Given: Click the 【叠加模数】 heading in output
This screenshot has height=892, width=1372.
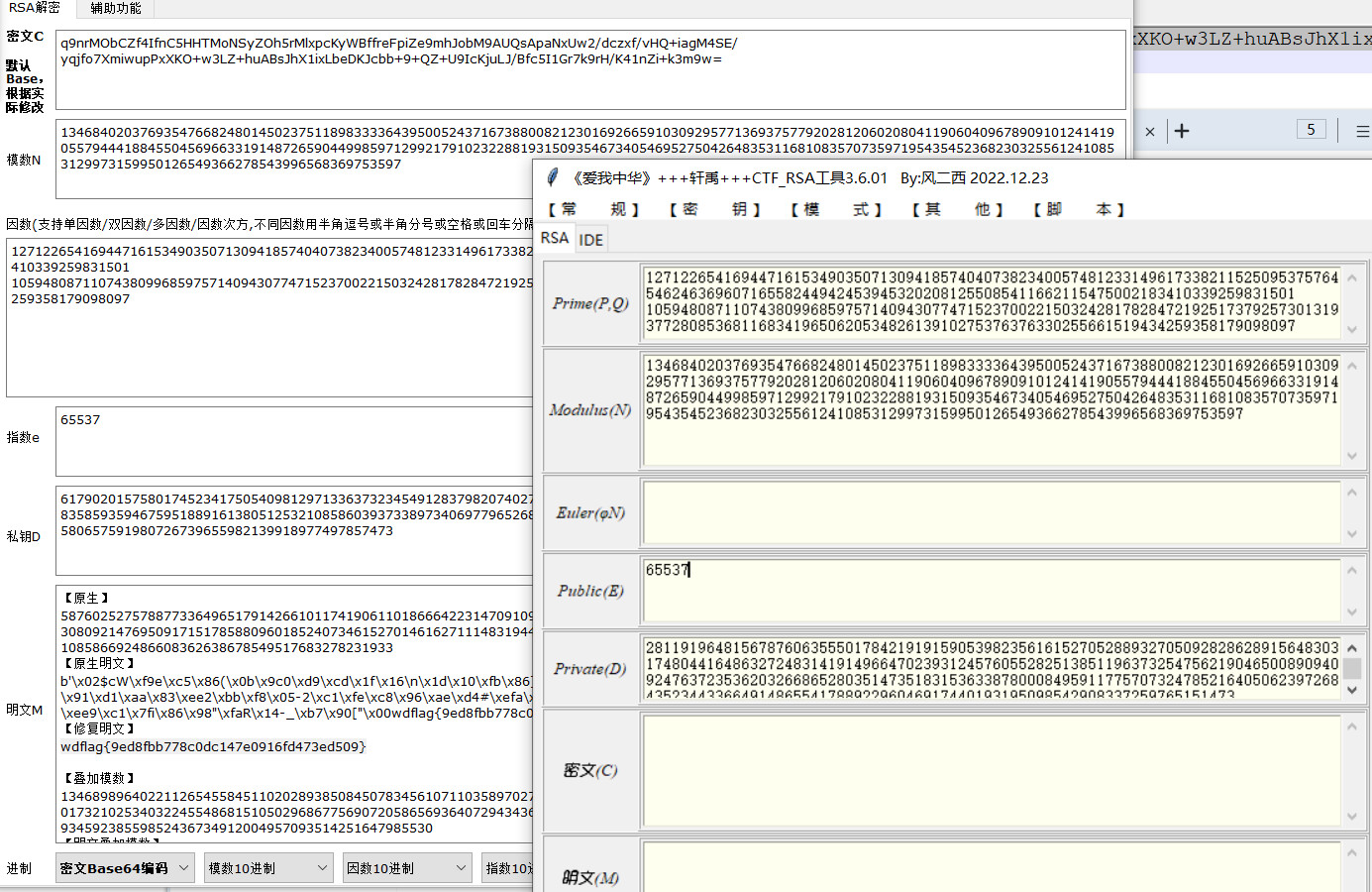Looking at the screenshot, I should pos(99,778).
